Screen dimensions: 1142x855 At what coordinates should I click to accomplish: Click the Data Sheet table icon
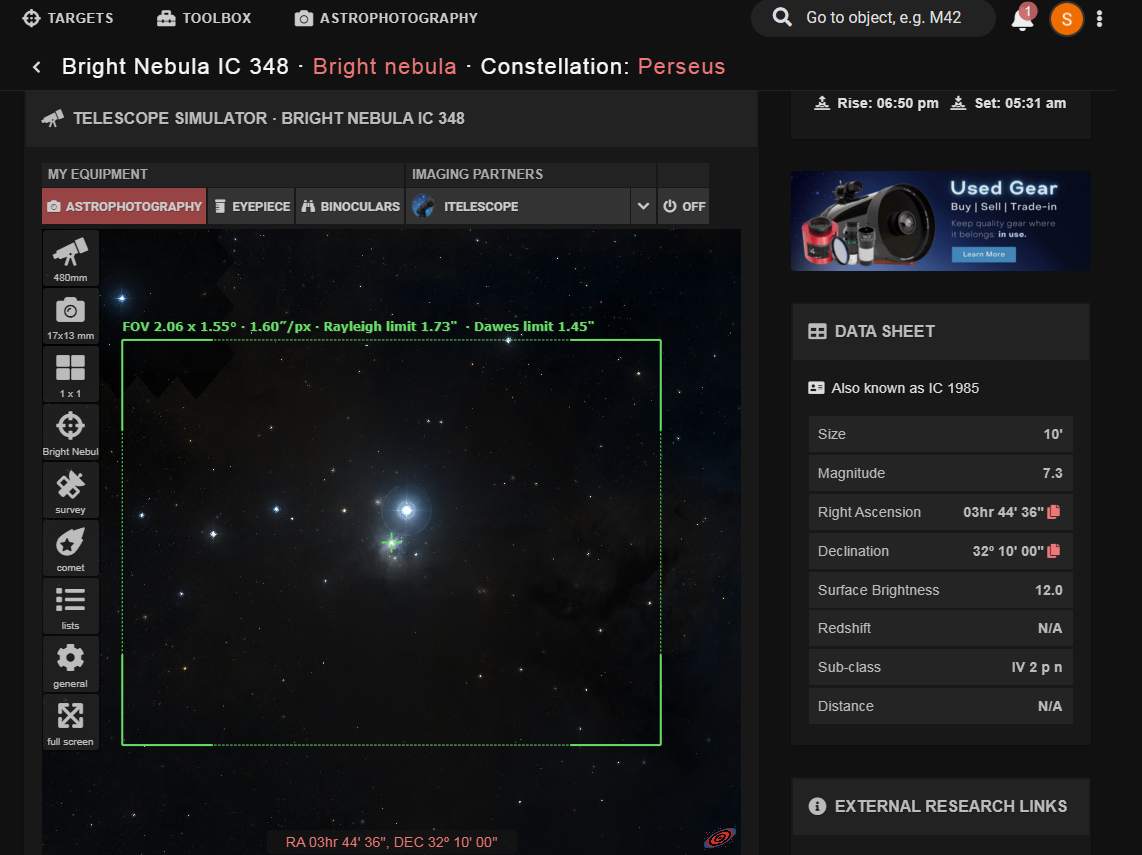click(817, 331)
